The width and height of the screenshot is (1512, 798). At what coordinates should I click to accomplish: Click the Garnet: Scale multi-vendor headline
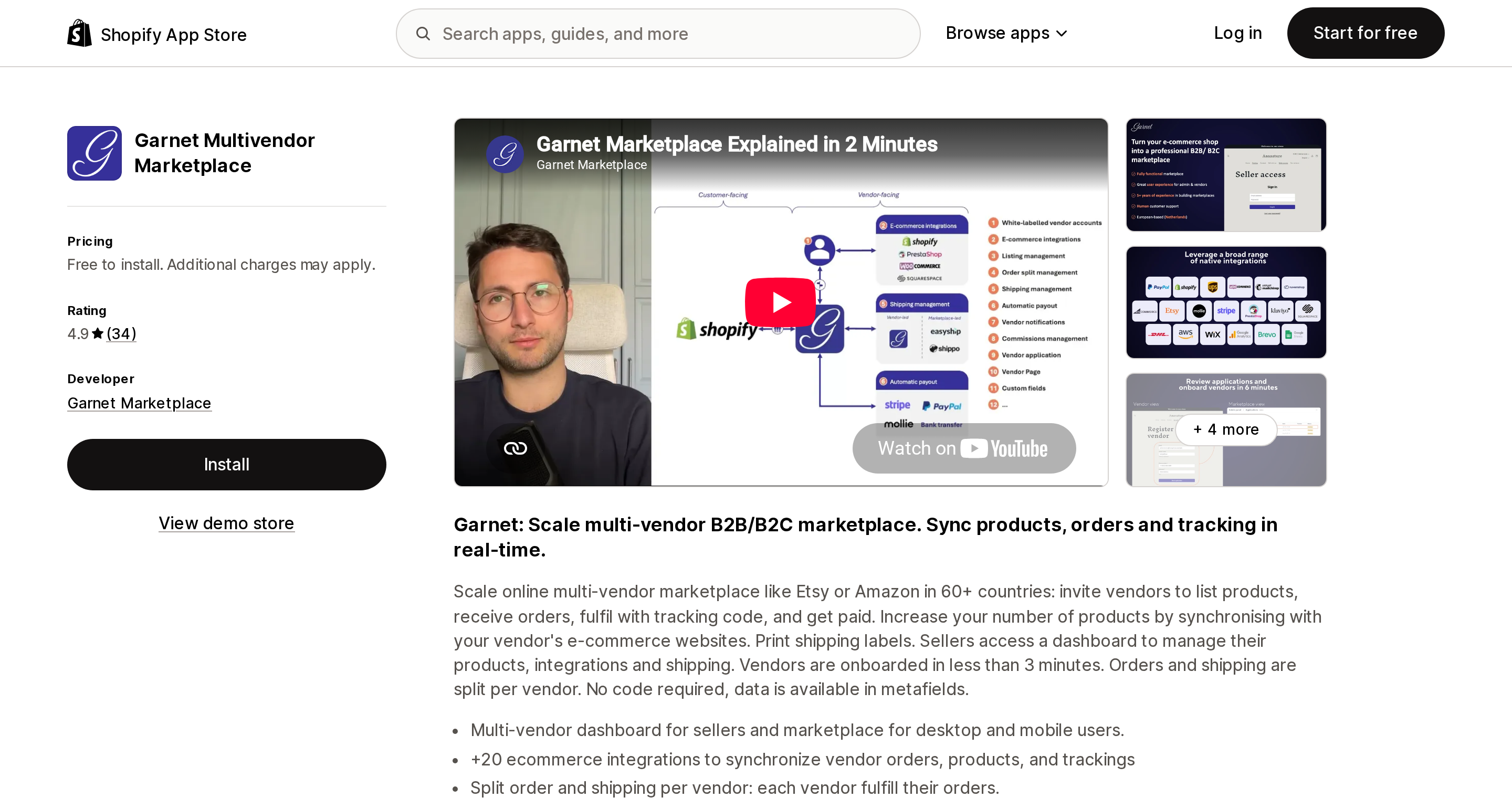pos(865,537)
